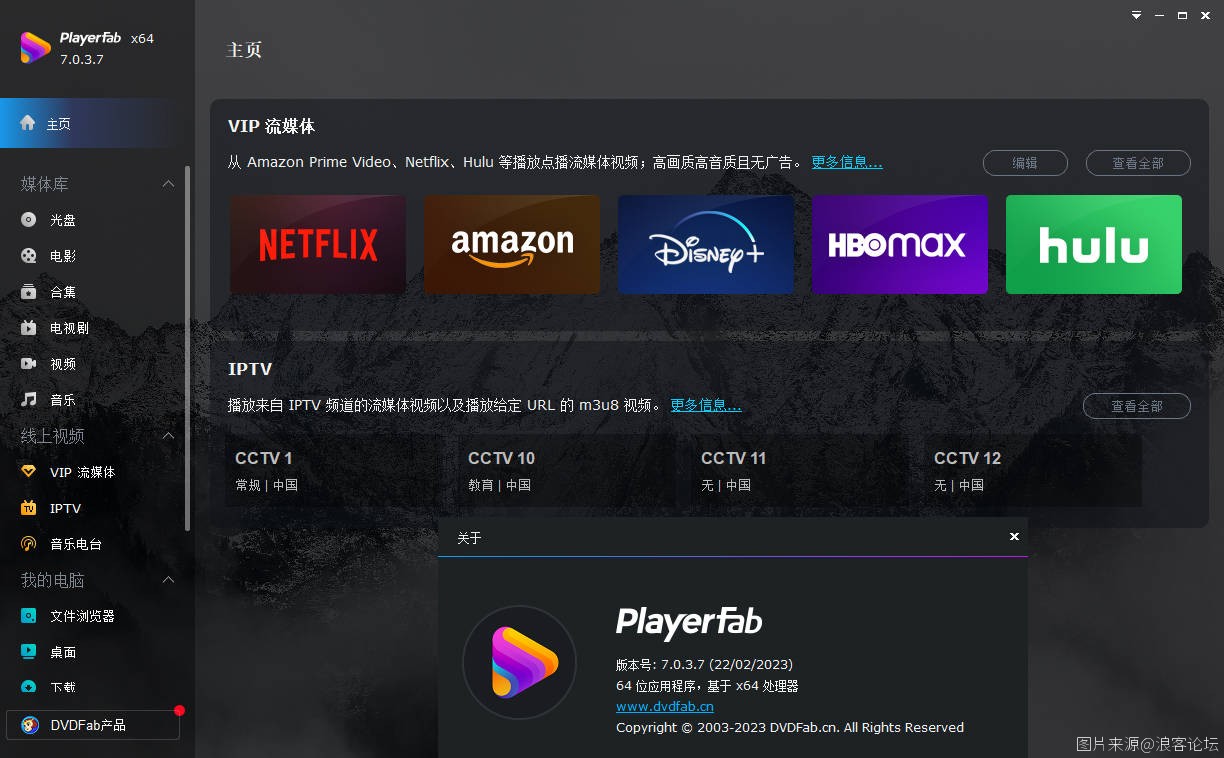Collapse the 线上视频 section

[x=168, y=436]
